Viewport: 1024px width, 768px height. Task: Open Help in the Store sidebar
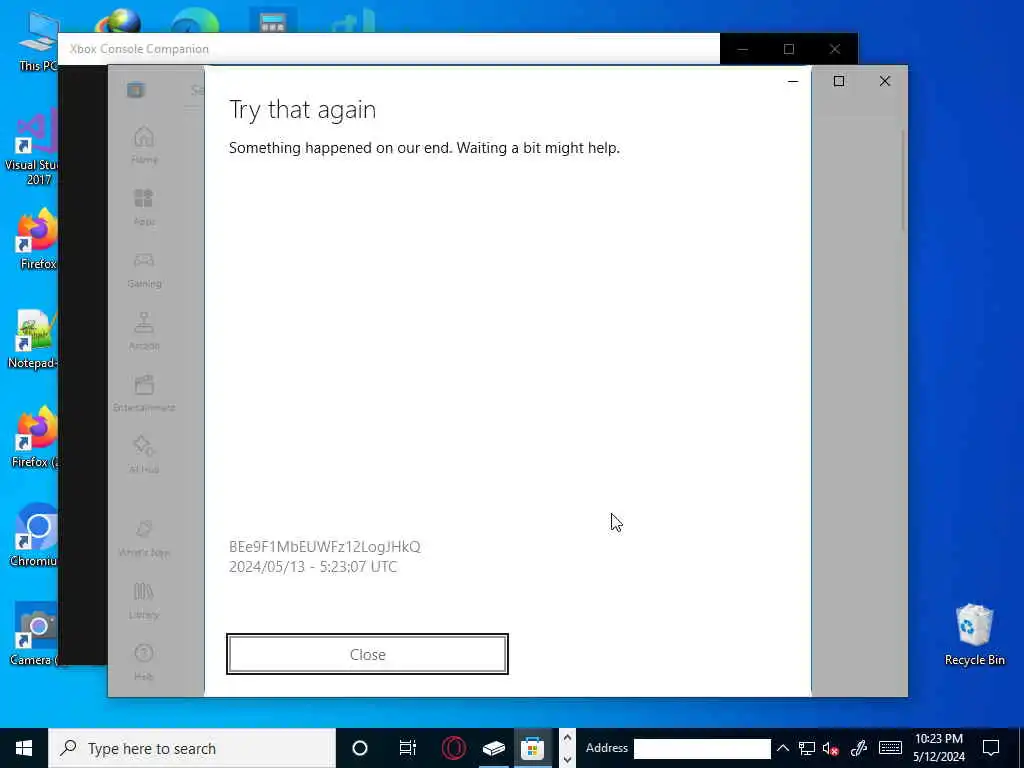pos(144,662)
